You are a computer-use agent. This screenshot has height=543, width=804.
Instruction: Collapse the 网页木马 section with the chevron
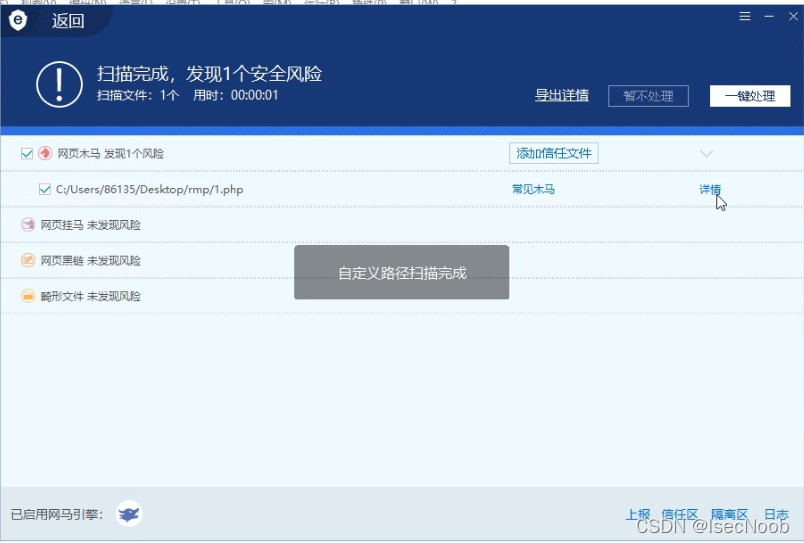pos(706,153)
